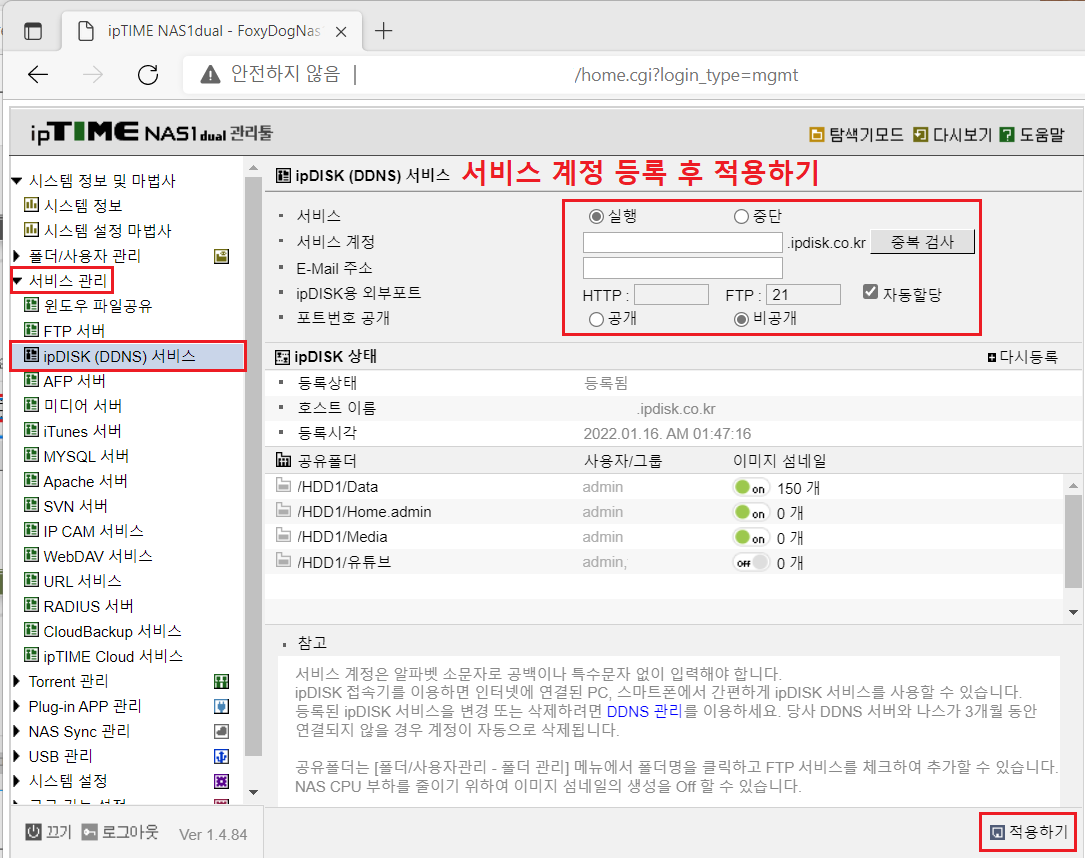Click the IP CAM 서비스 item icon
The image size is (1085, 858).
31,531
